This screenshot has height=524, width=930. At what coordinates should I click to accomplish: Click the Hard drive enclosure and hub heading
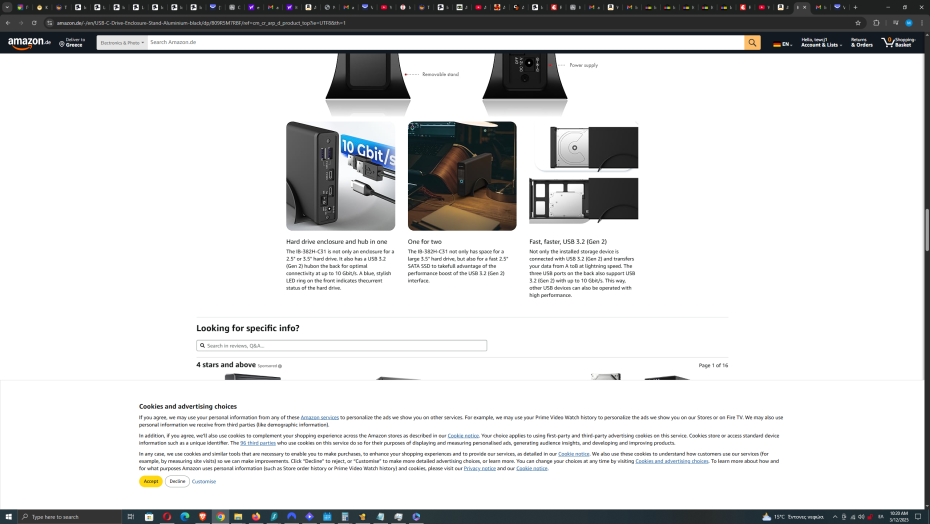(x=336, y=242)
